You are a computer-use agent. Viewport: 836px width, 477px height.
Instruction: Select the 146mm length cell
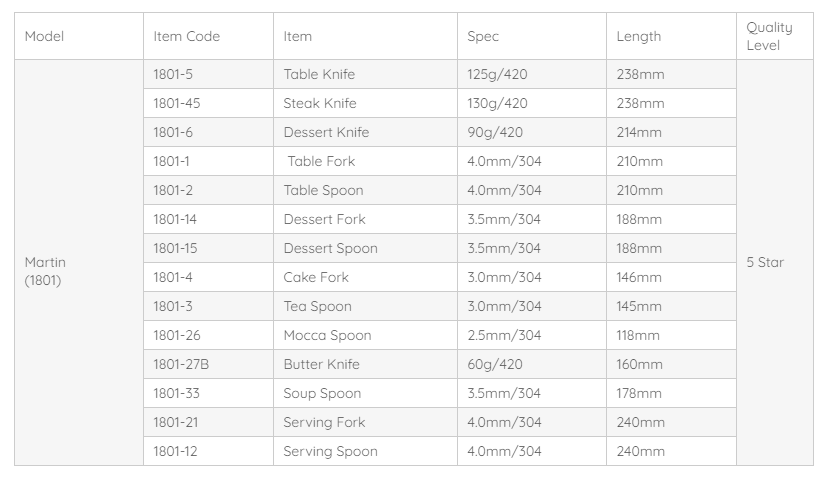[x=639, y=277]
